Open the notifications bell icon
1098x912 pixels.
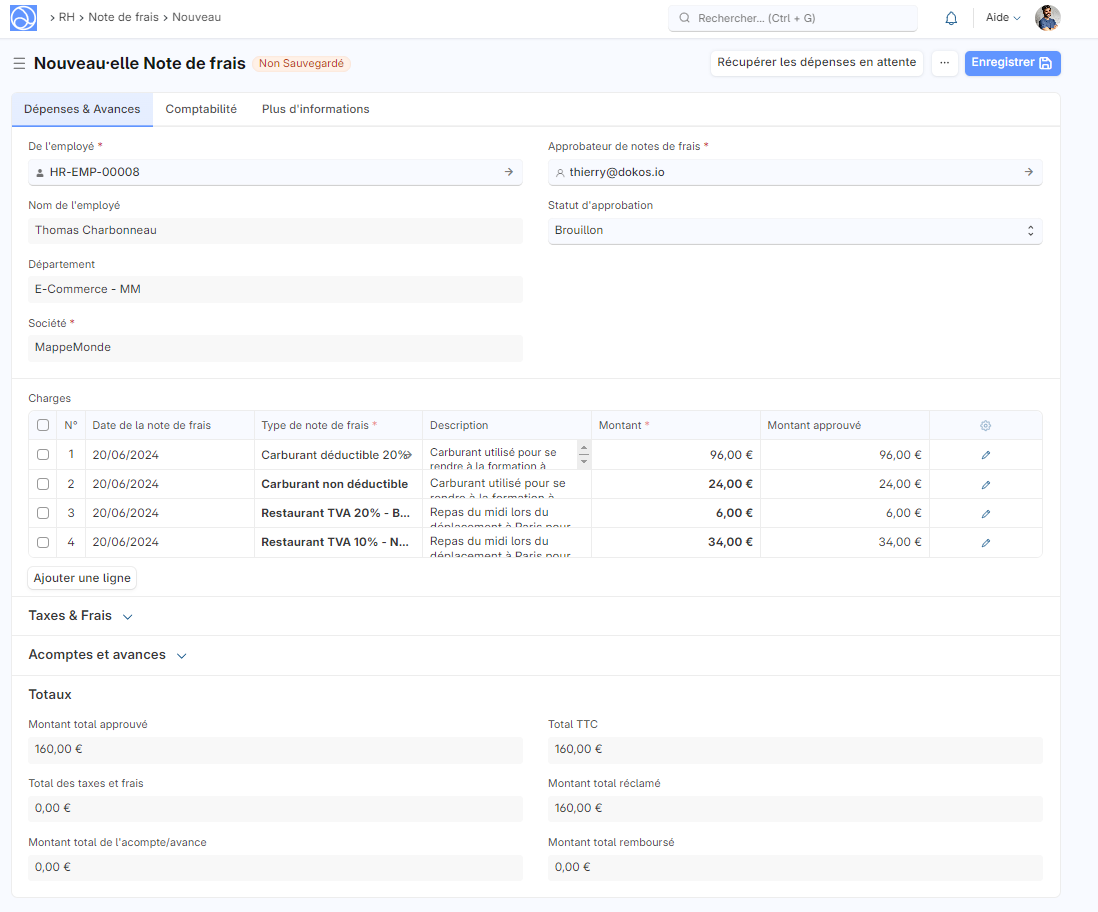(x=951, y=18)
